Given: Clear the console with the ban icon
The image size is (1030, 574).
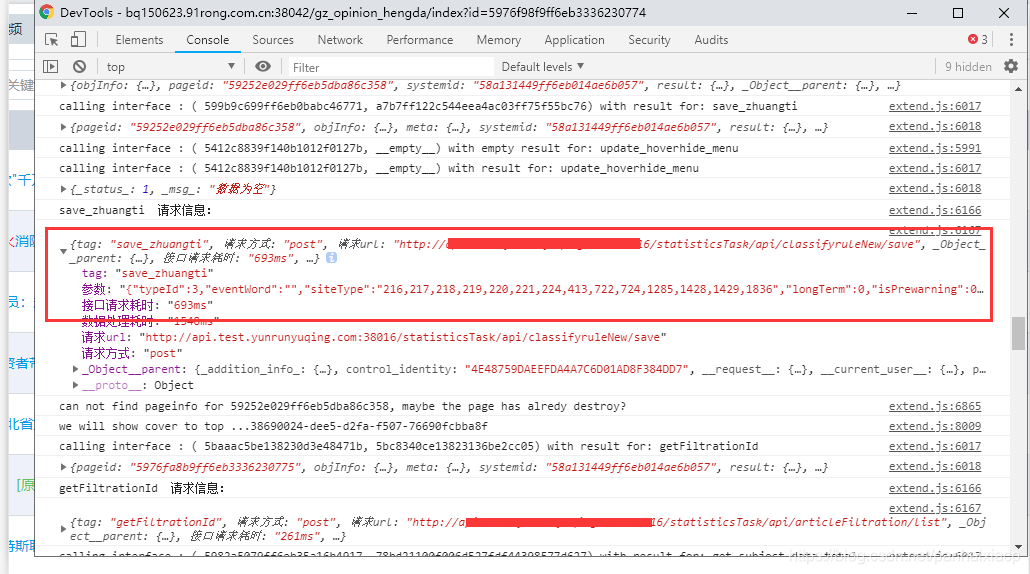Looking at the screenshot, I should click(x=79, y=66).
